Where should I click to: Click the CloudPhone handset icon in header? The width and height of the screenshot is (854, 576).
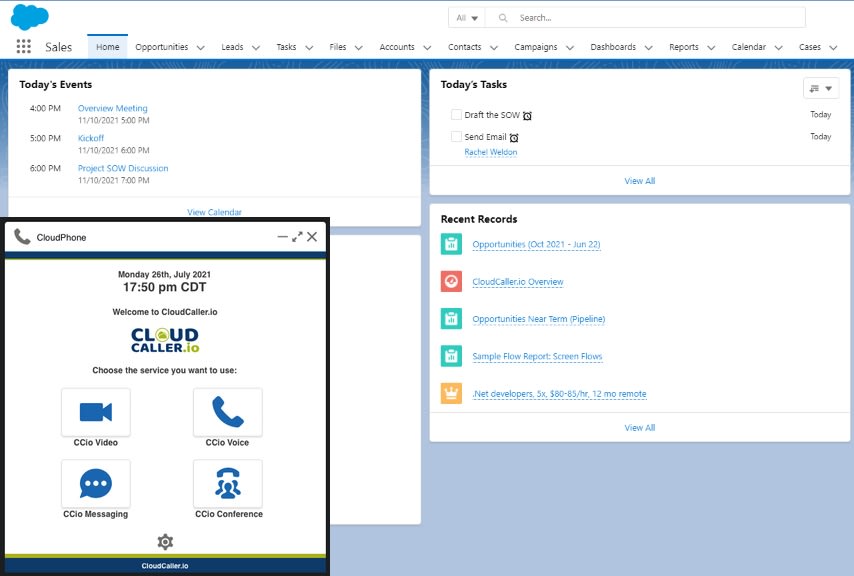(x=22, y=237)
